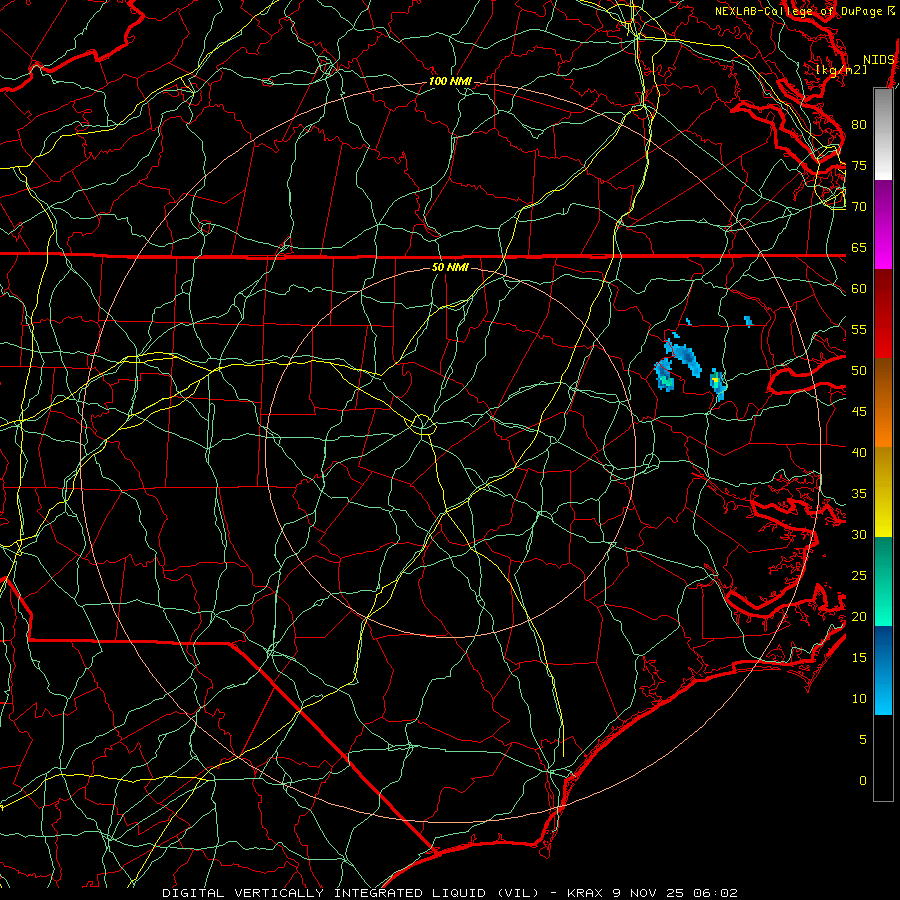
Task: Click the small isolated blue echo farthest east
Action: 748,321
